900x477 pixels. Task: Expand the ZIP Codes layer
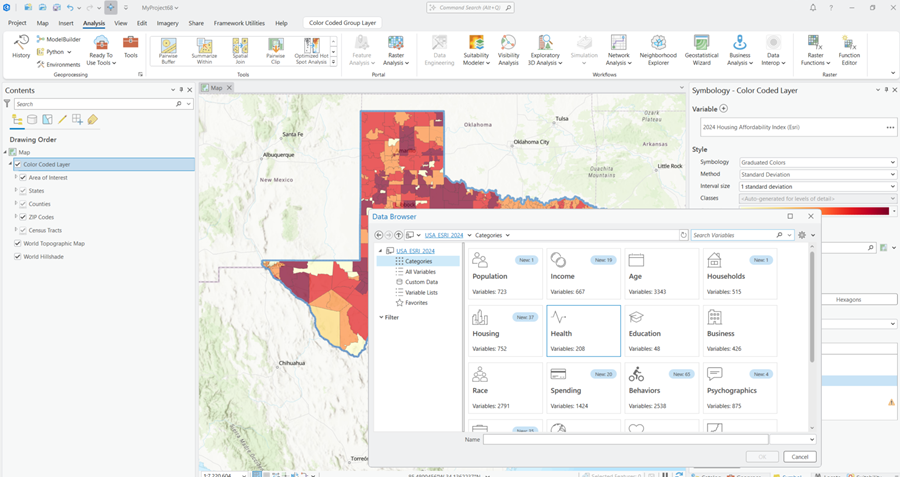pyautogui.click(x=16, y=217)
